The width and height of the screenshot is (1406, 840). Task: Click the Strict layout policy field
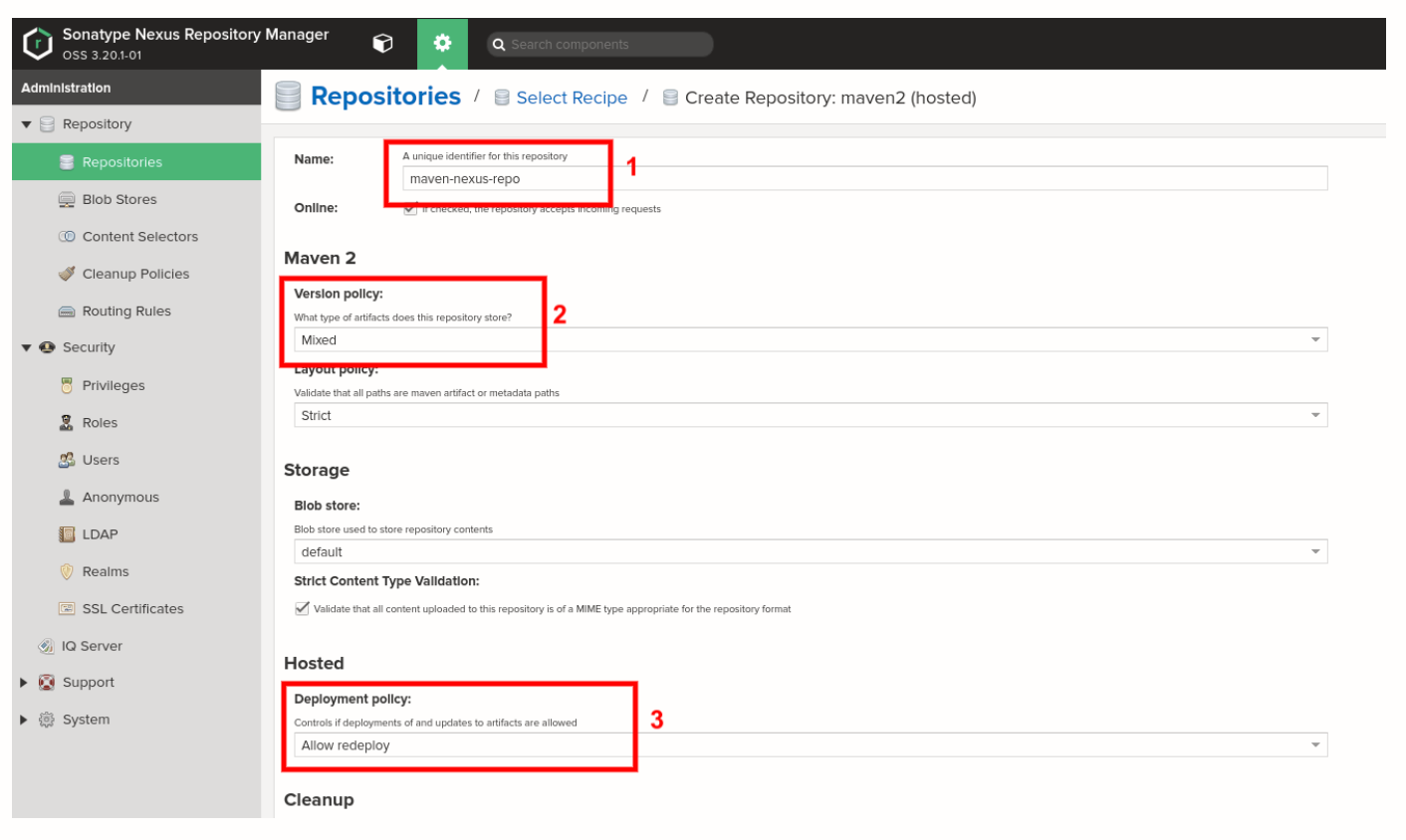pos(811,415)
